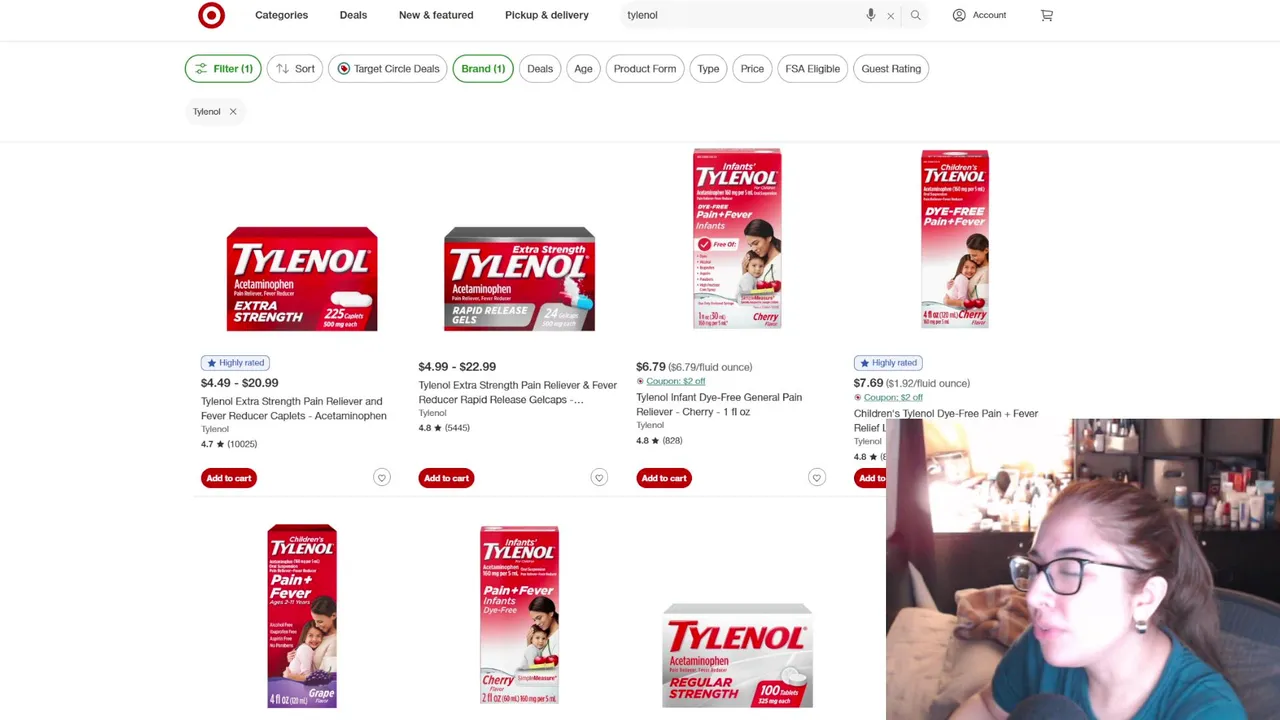
Task: Open the Pickup & delivery menu
Action: click(x=547, y=15)
